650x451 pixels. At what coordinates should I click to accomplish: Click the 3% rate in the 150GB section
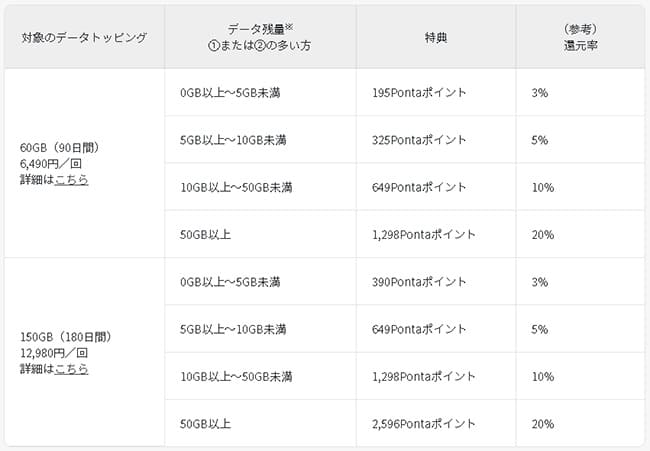(x=540, y=282)
